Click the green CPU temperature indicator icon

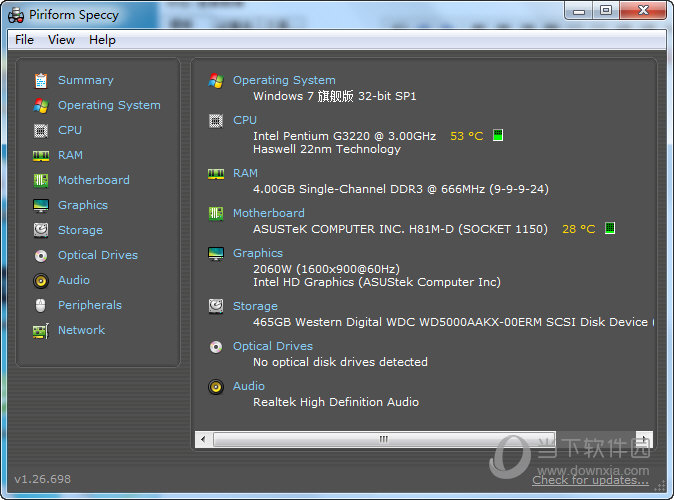(x=498, y=135)
